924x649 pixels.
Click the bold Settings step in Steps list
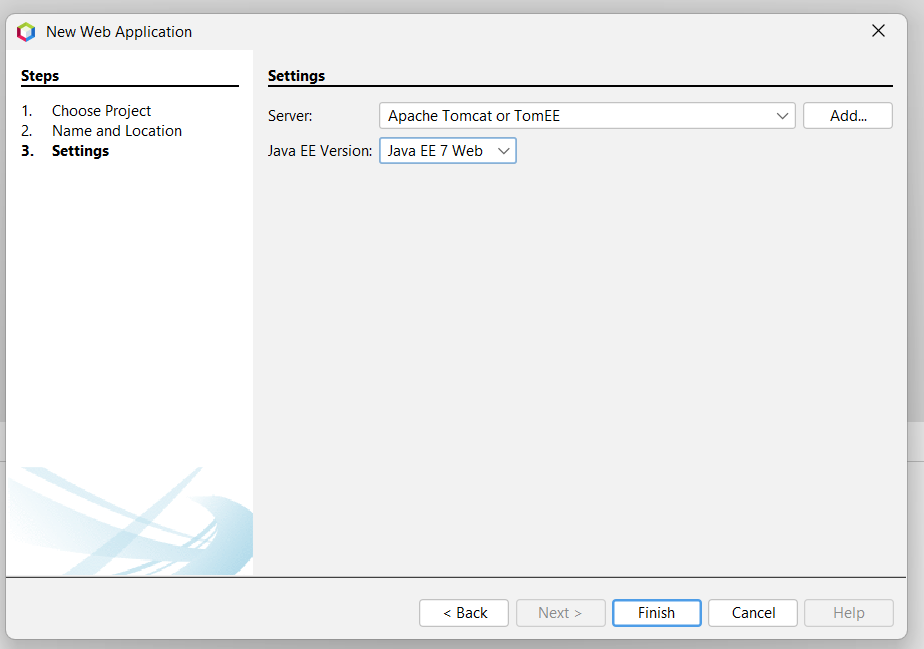tap(80, 151)
